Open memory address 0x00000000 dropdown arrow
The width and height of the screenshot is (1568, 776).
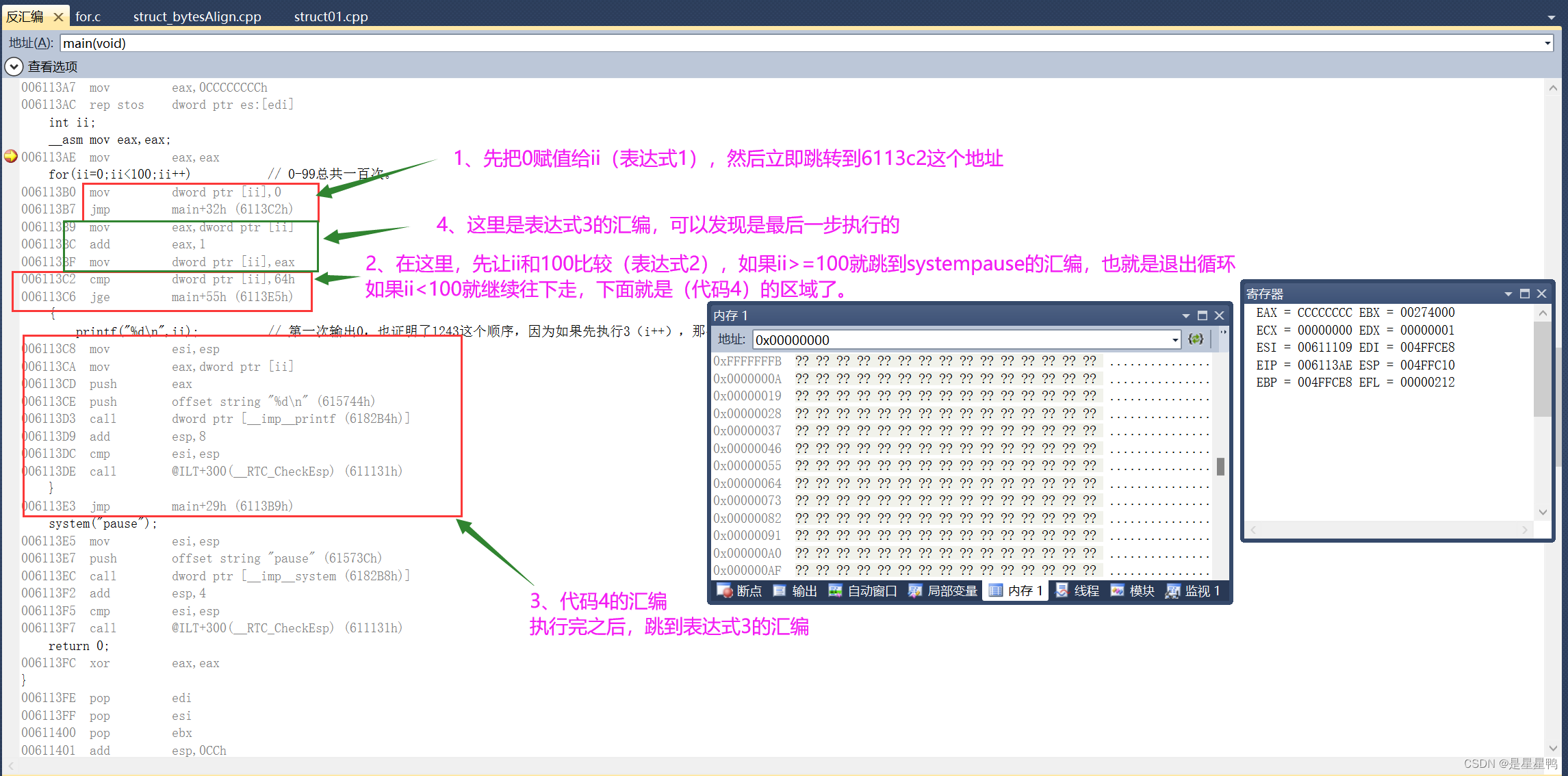coord(1174,339)
